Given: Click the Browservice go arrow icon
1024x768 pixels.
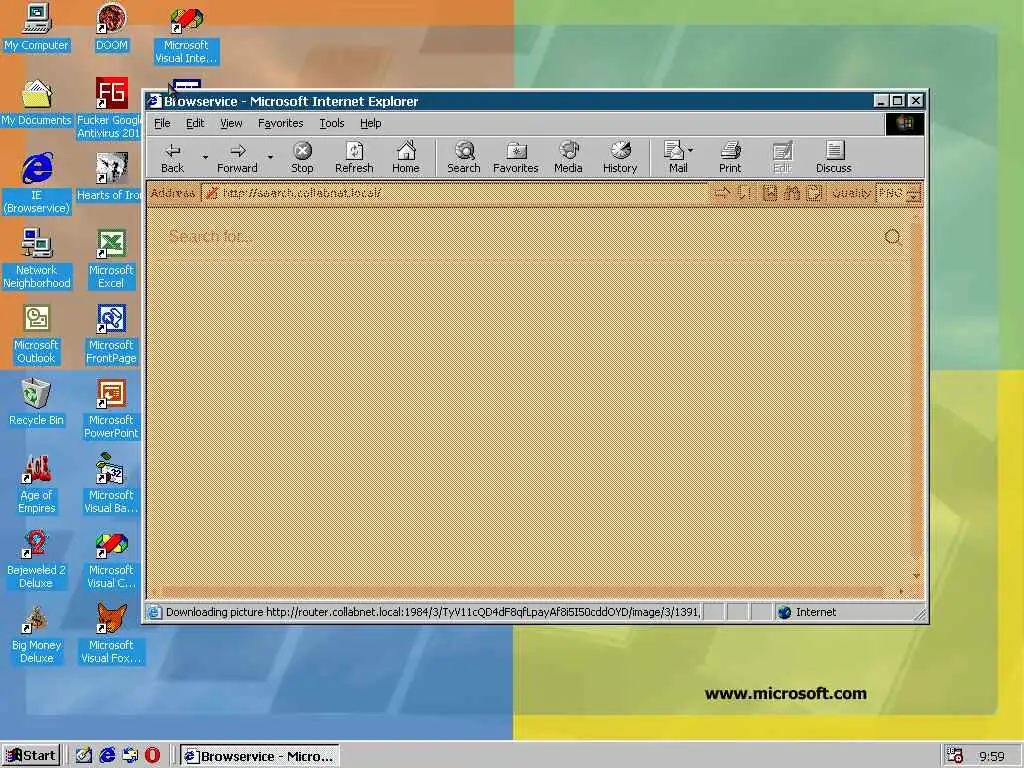Looking at the screenshot, I should 722,193.
